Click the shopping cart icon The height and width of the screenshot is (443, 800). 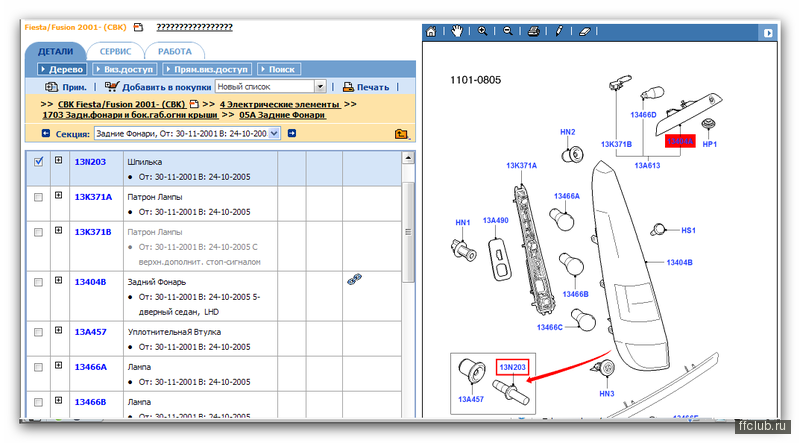point(112,86)
